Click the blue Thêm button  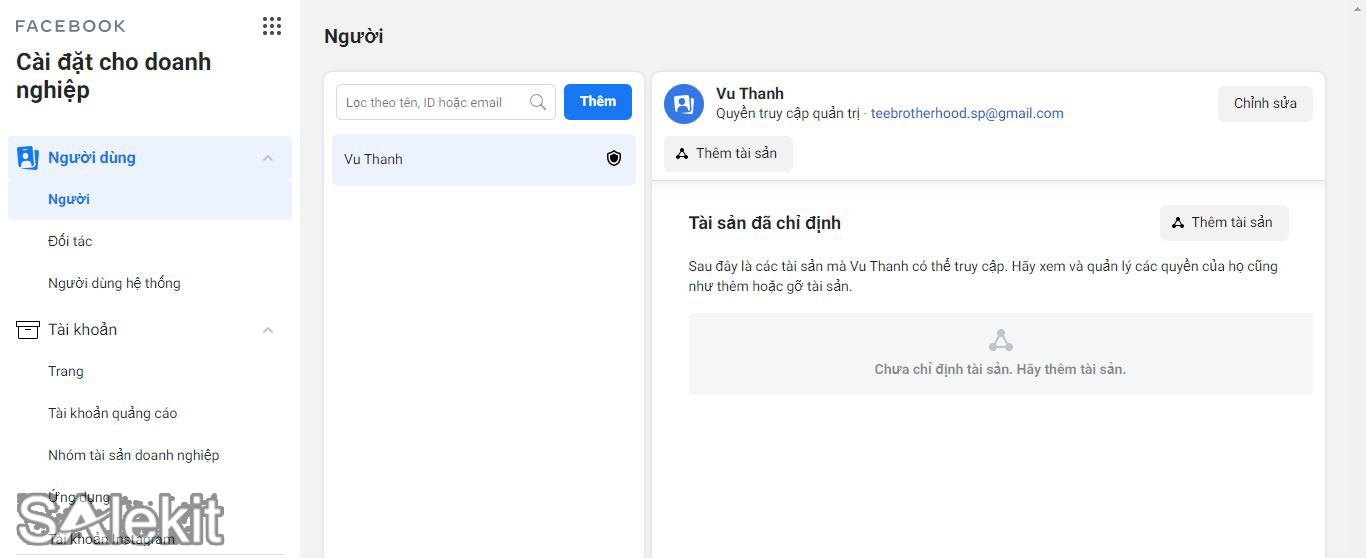tap(598, 102)
